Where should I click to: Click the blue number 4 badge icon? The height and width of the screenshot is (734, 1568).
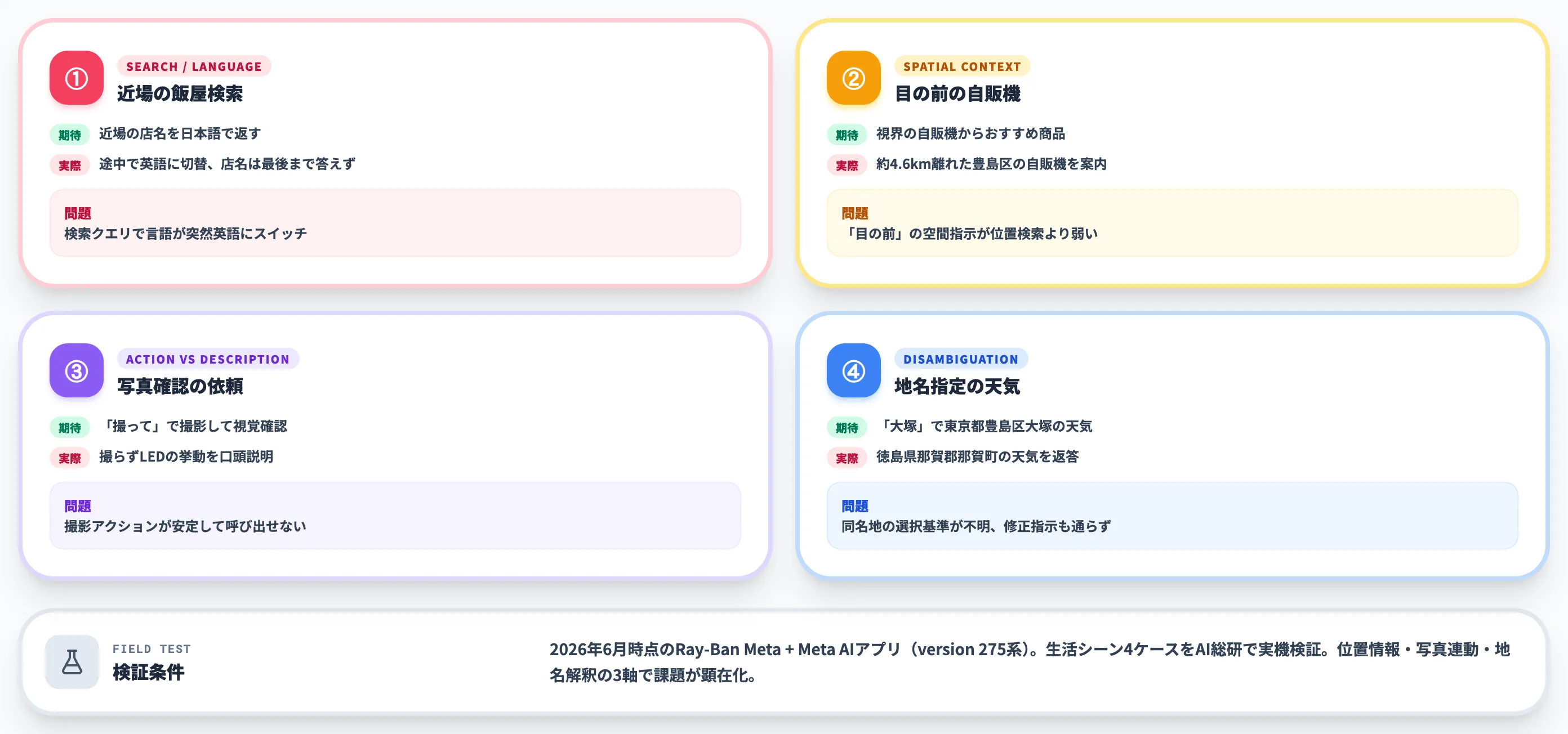(x=853, y=370)
